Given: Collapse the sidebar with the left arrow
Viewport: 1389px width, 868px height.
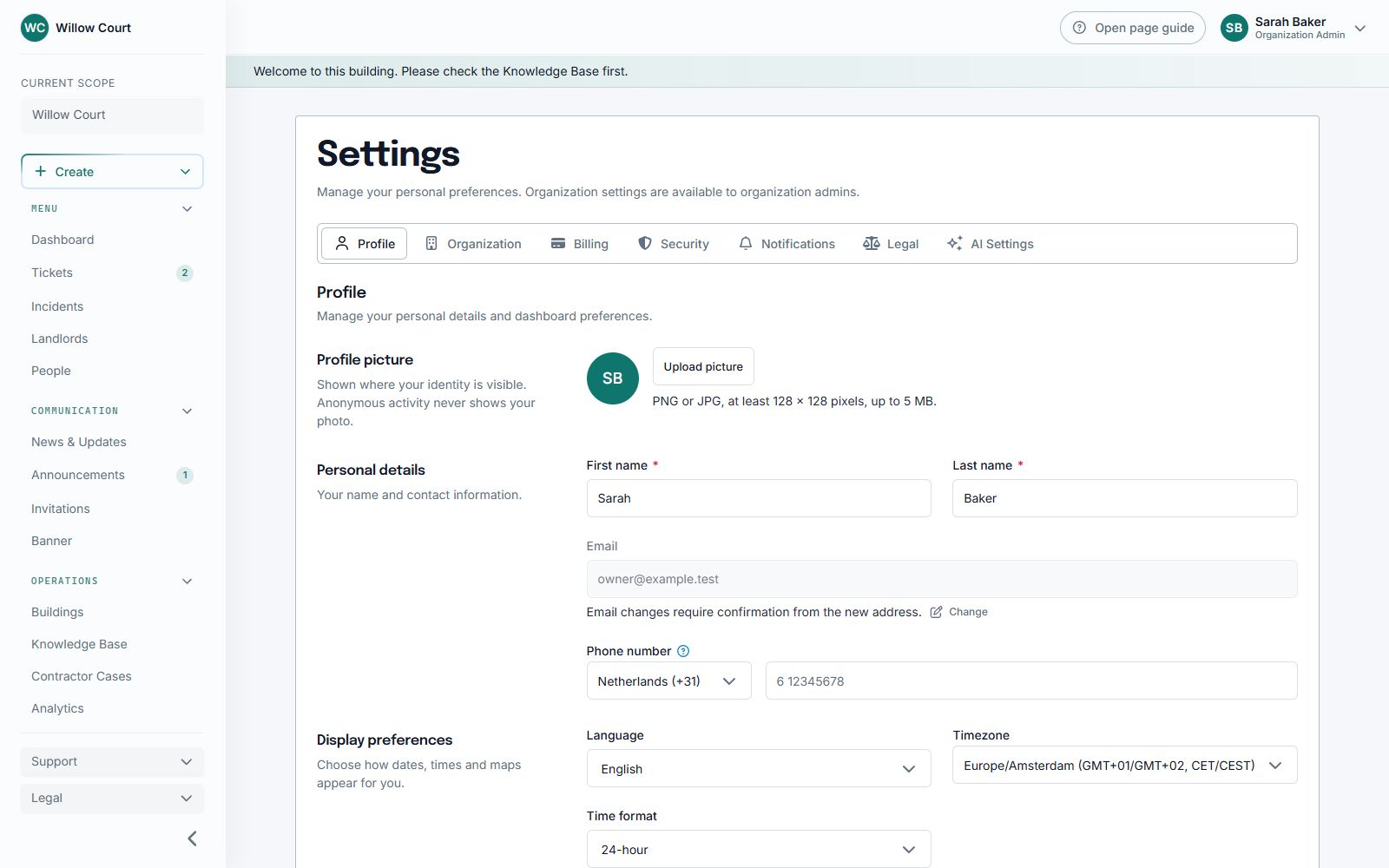Looking at the screenshot, I should [192, 838].
